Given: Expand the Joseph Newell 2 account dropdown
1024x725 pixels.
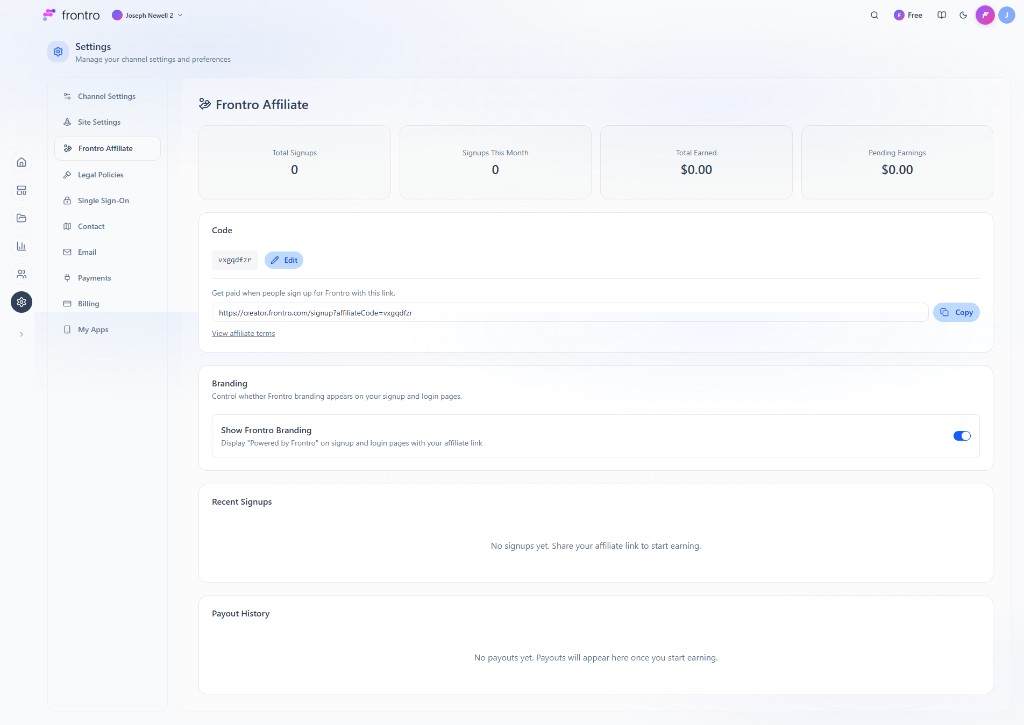Looking at the screenshot, I should (x=147, y=15).
